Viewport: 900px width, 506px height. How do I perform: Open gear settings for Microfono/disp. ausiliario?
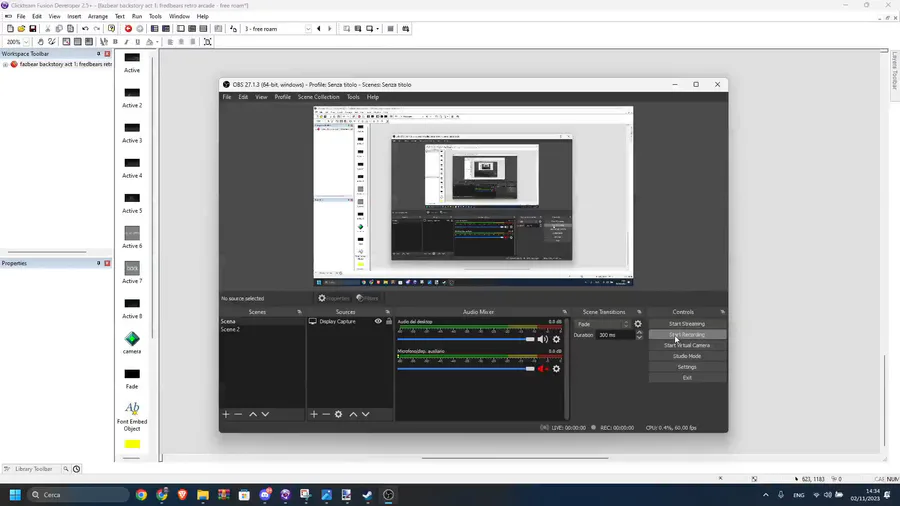(x=556, y=369)
